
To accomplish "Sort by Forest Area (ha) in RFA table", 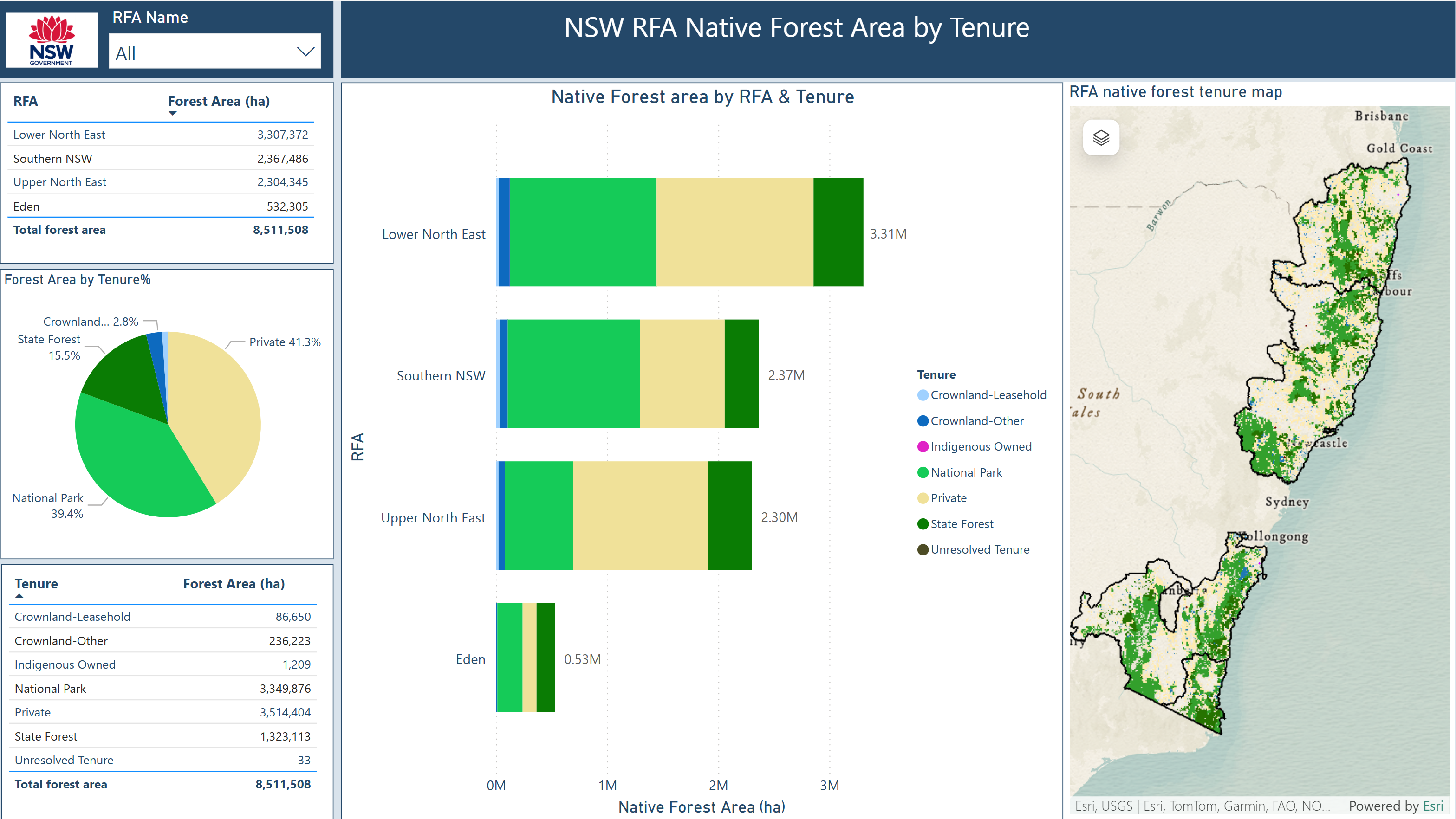I will pyautogui.click(x=219, y=102).
